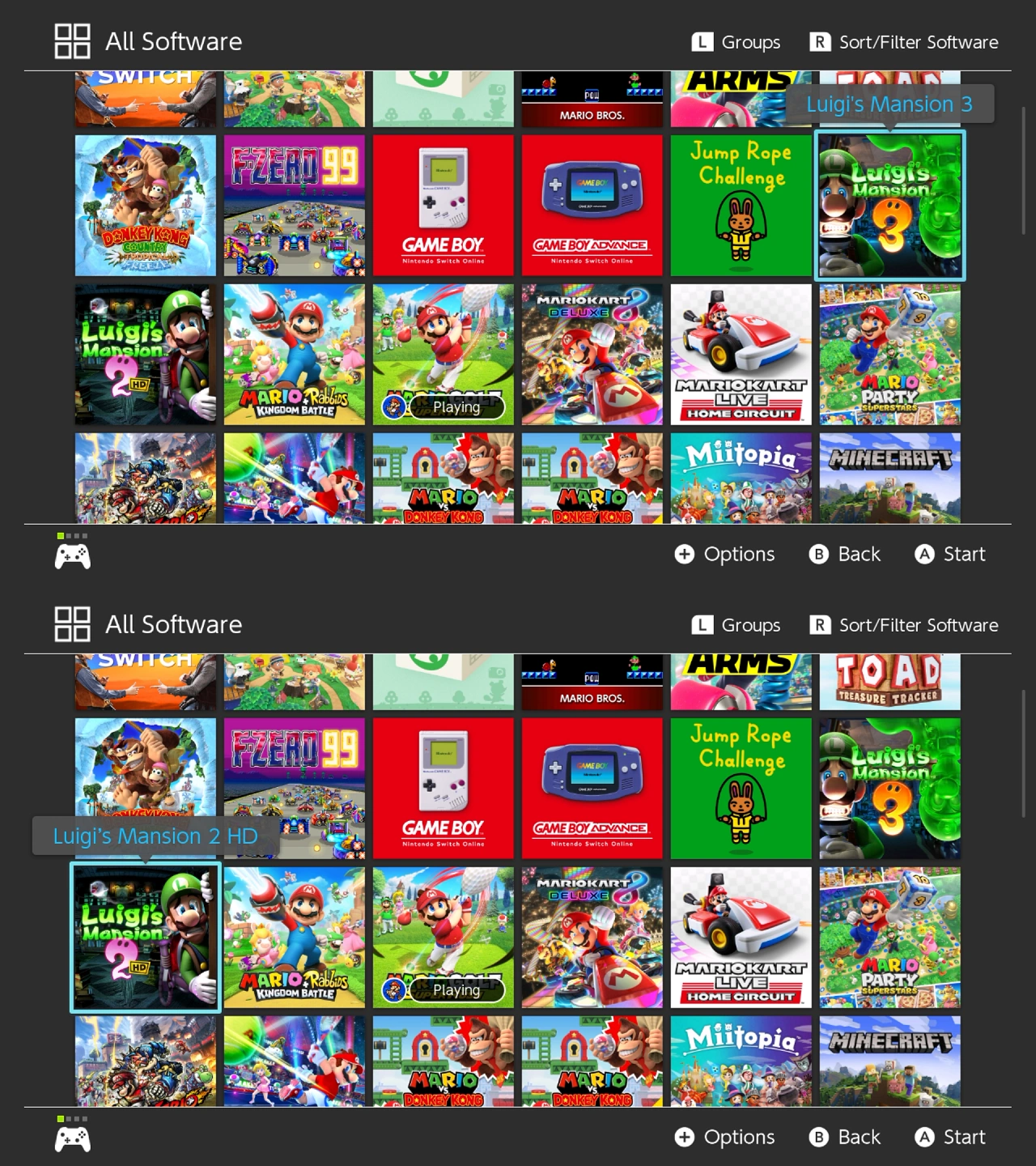Select Jump Rope Challenge in the lower screenshot
The width and height of the screenshot is (1036, 1166).
tap(741, 789)
